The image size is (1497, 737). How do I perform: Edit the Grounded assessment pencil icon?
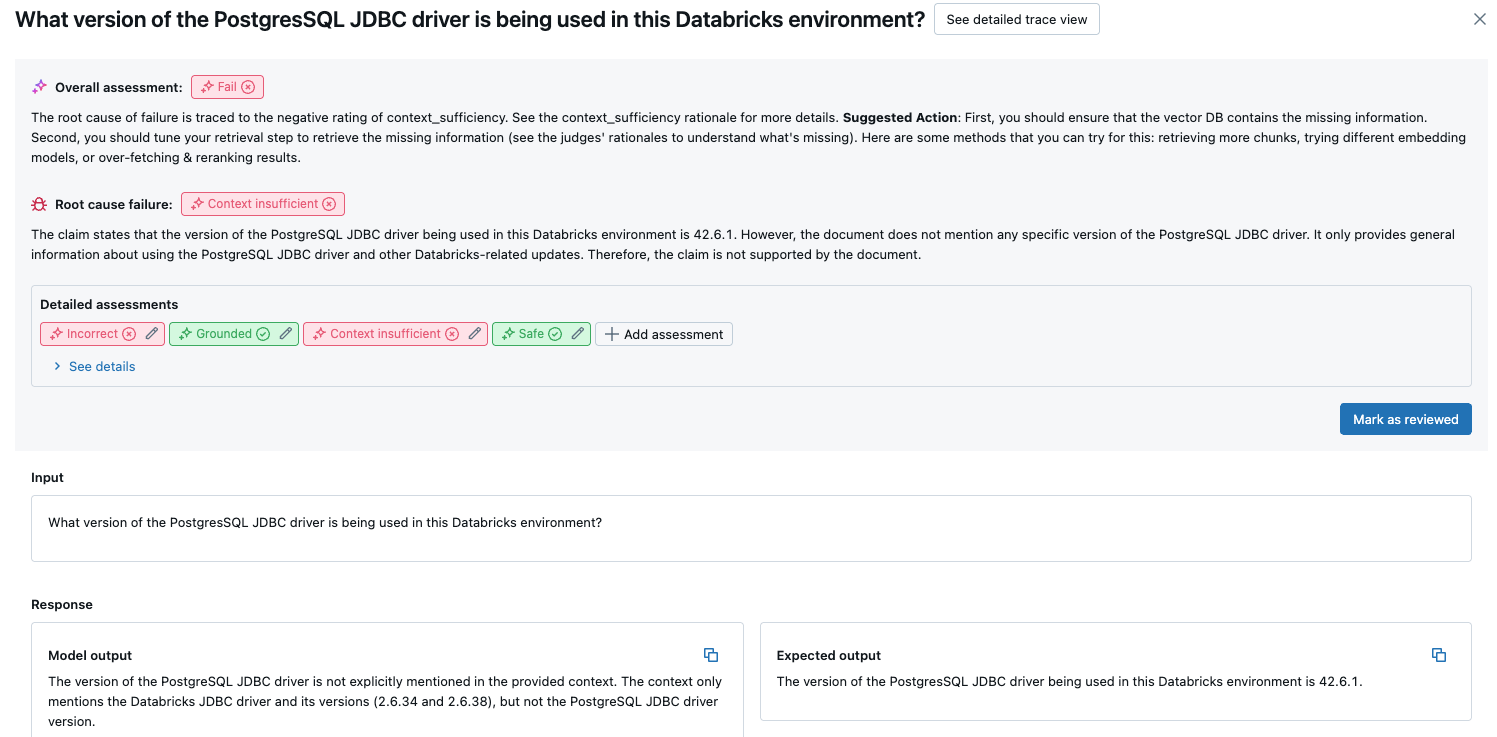(x=286, y=334)
